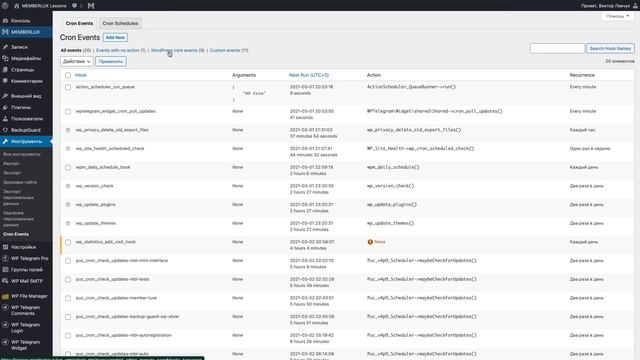Check the action_scheduler_run_queue row checkbox
This screenshot has width=640, height=360.
(68, 87)
